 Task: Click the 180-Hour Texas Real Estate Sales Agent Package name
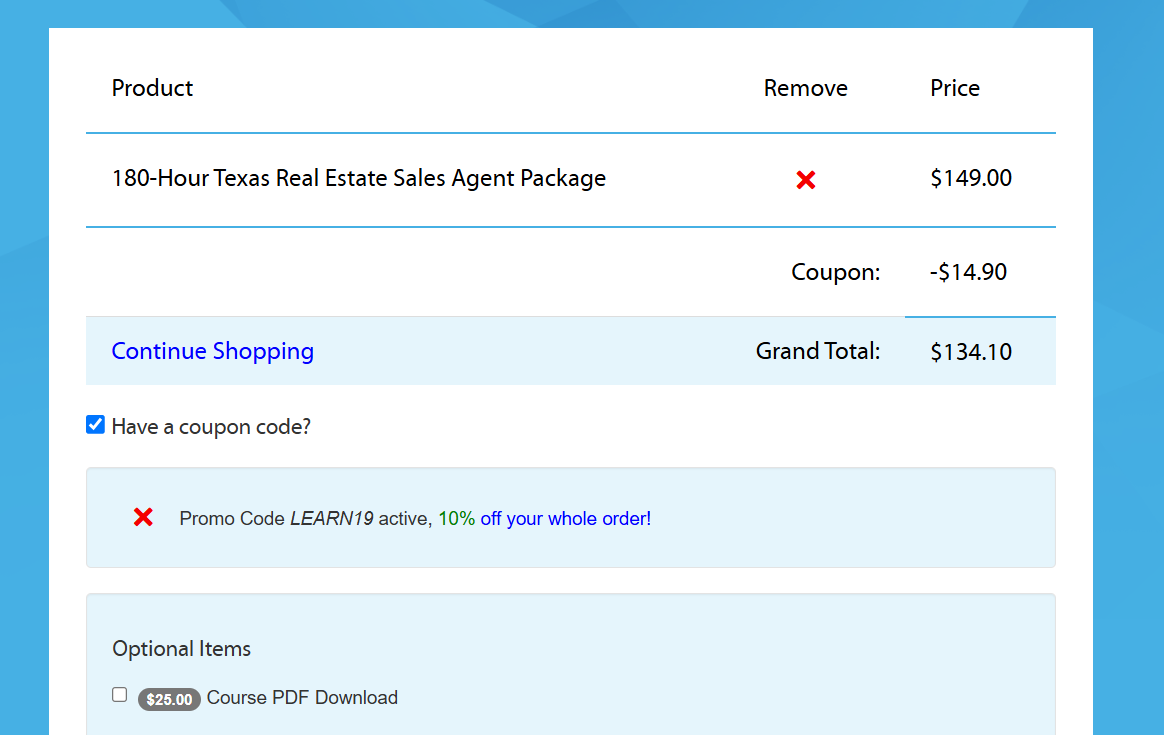click(x=359, y=178)
